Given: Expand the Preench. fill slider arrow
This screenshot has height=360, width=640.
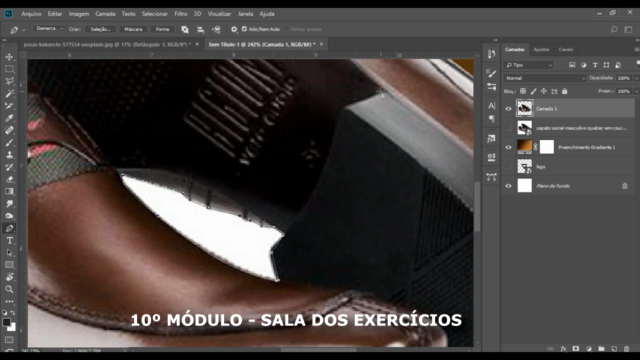Looking at the screenshot, I should pos(636,91).
